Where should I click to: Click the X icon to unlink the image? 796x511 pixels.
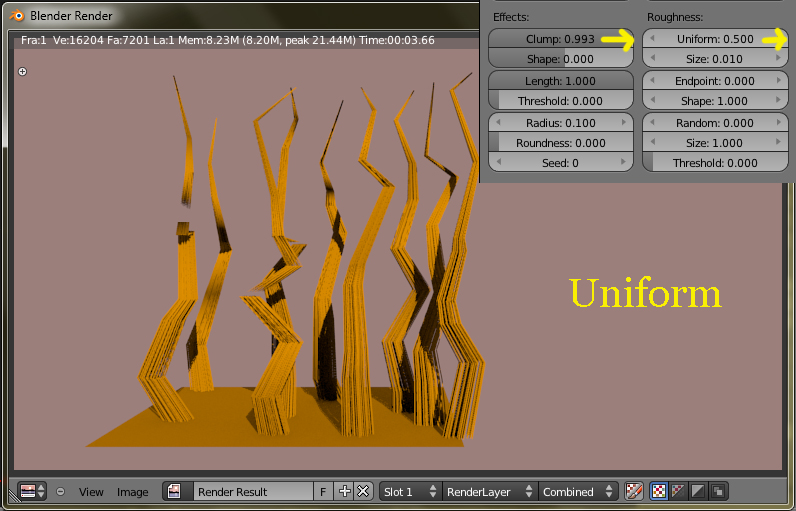tap(363, 491)
